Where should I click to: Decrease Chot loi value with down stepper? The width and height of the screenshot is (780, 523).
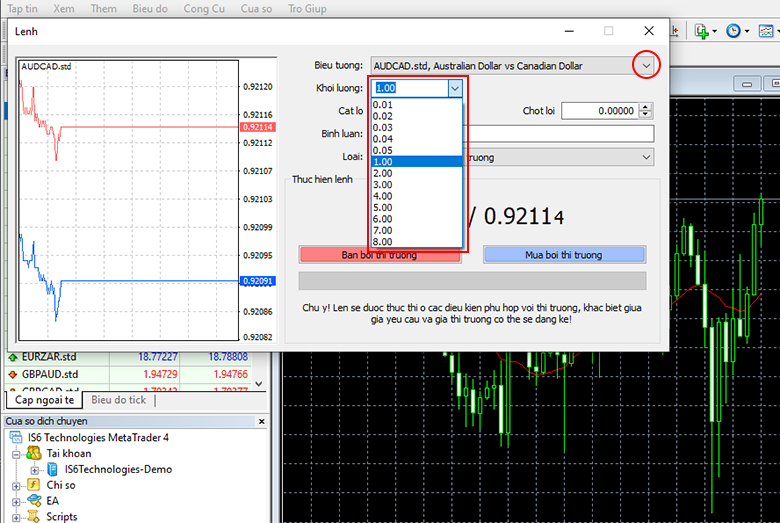tap(645, 114)
